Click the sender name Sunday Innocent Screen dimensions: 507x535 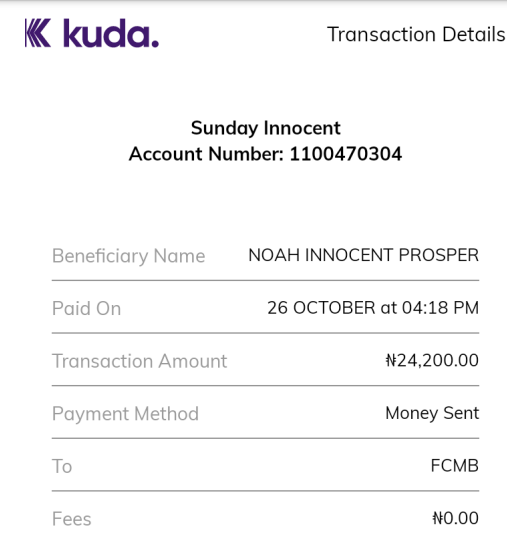tap(265, 128)
